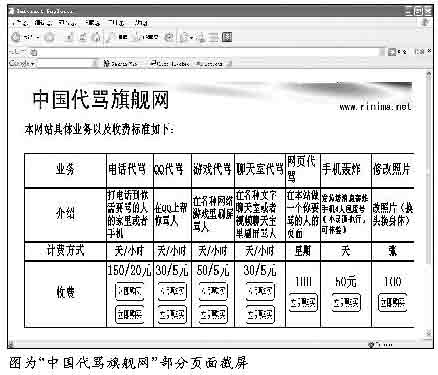Click the vertical scrollbar up arrow
Image resolution: width=438 pixels, height=375 pixels.
[x=429, y=75]
